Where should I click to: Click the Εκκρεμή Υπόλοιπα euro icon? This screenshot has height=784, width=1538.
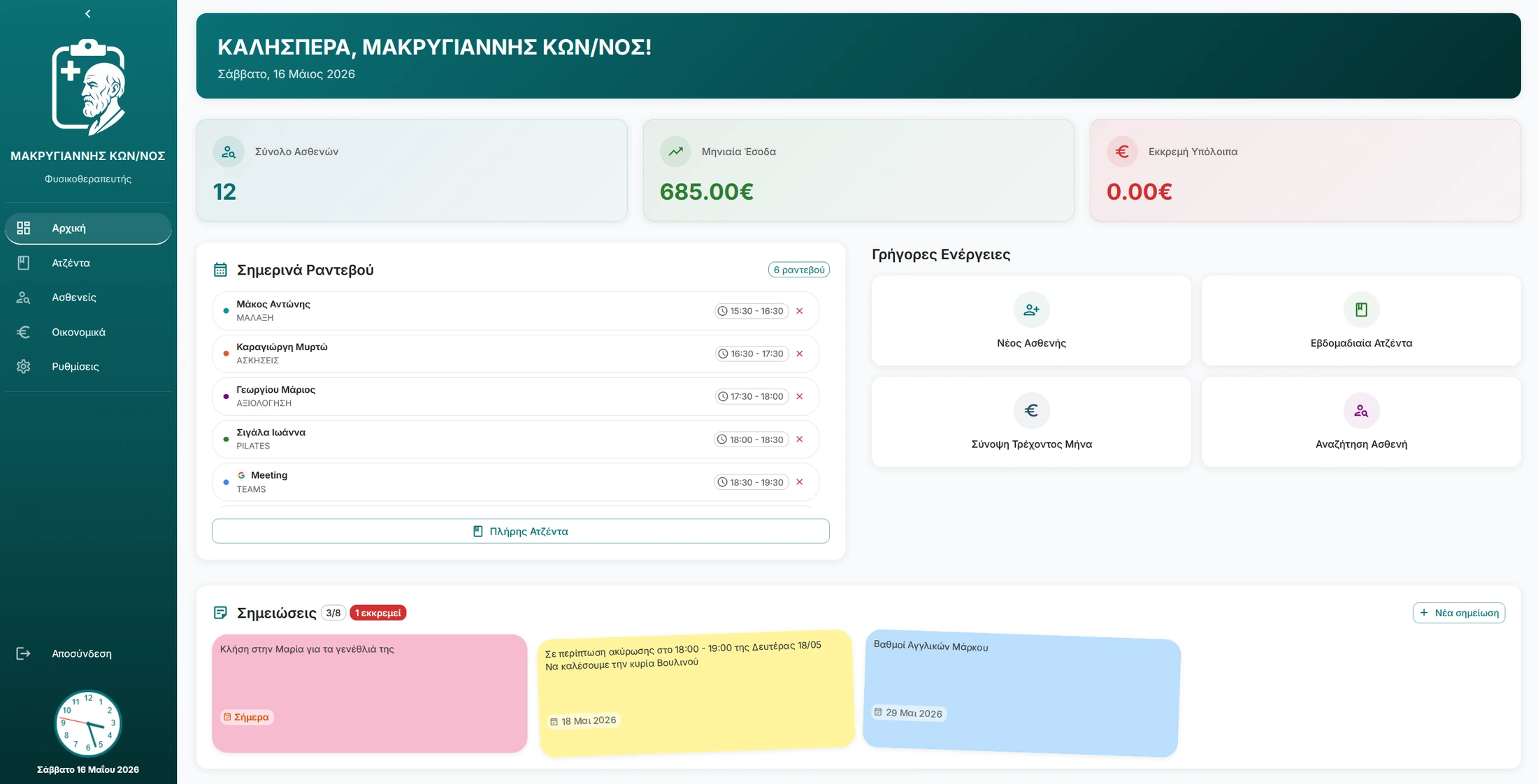click(1122, 152)
